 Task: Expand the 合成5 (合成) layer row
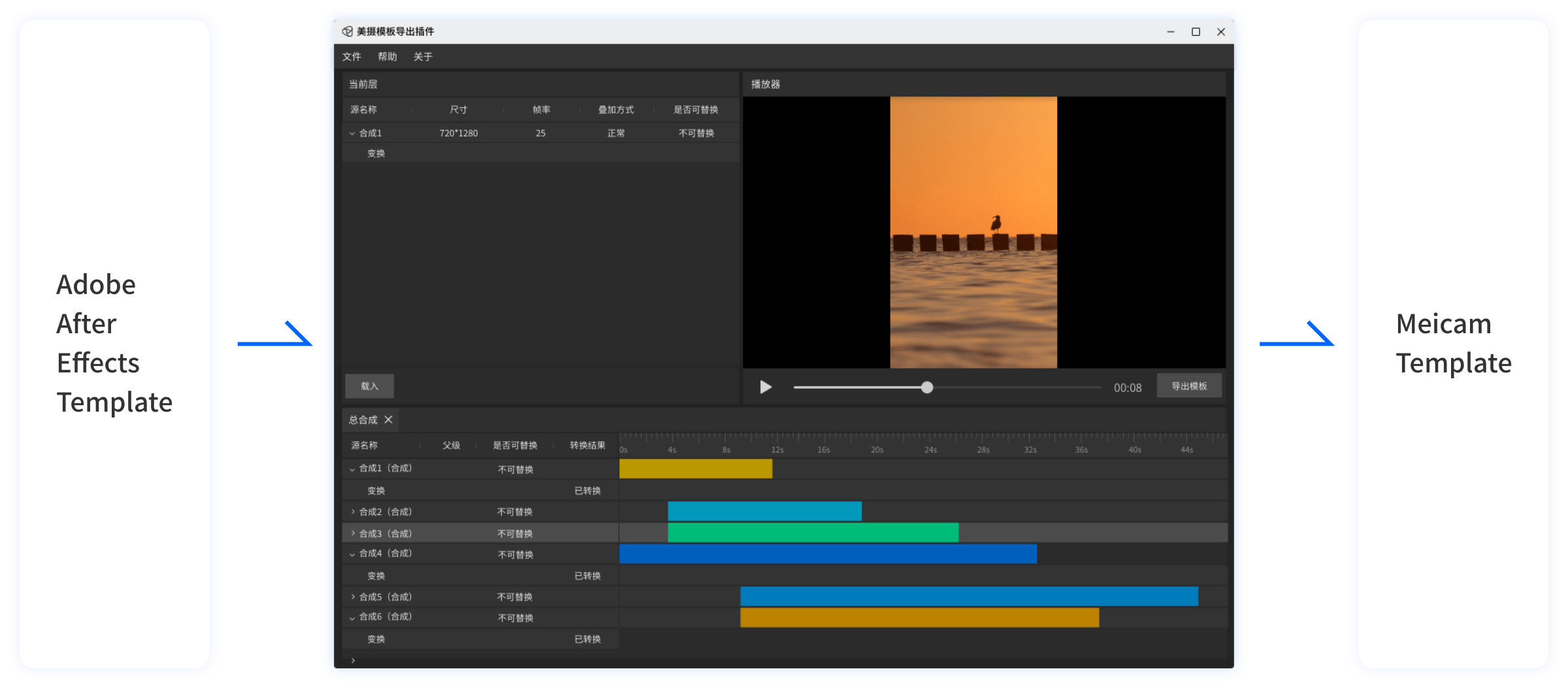[353, 597]
